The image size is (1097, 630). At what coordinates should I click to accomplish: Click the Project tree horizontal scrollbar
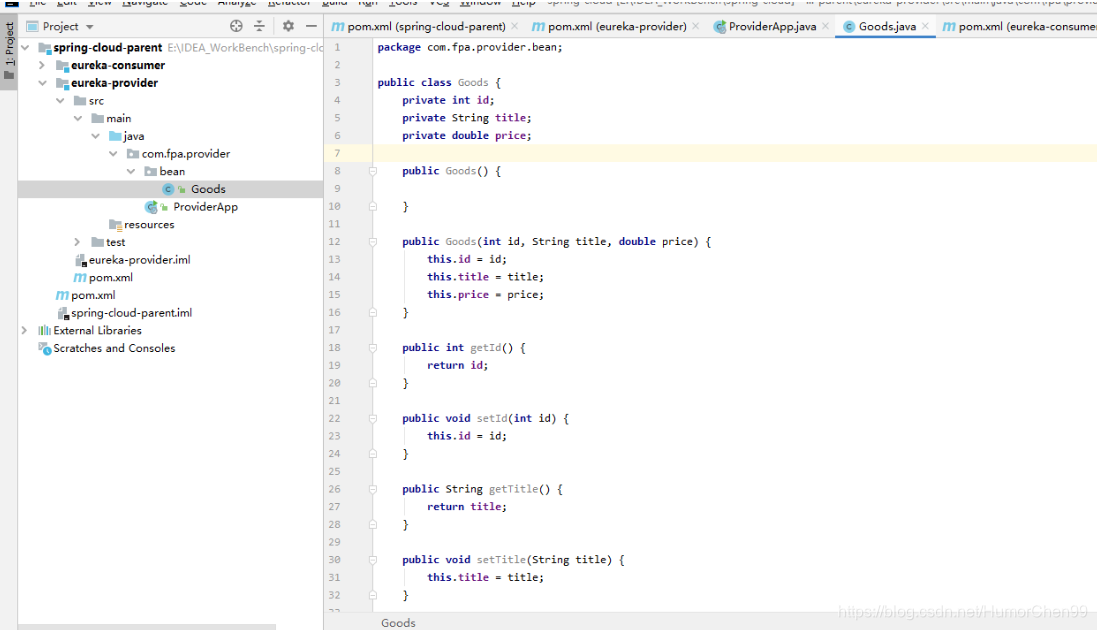[x=147, y=626]
